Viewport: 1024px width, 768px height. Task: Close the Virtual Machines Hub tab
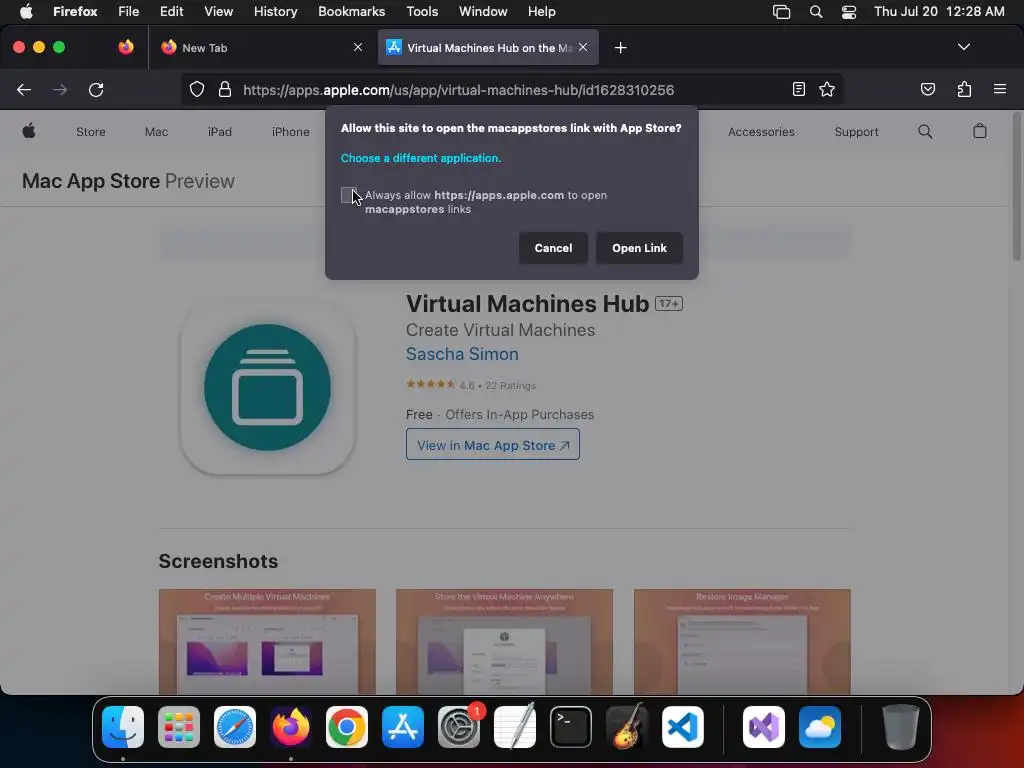coord(583,47)
